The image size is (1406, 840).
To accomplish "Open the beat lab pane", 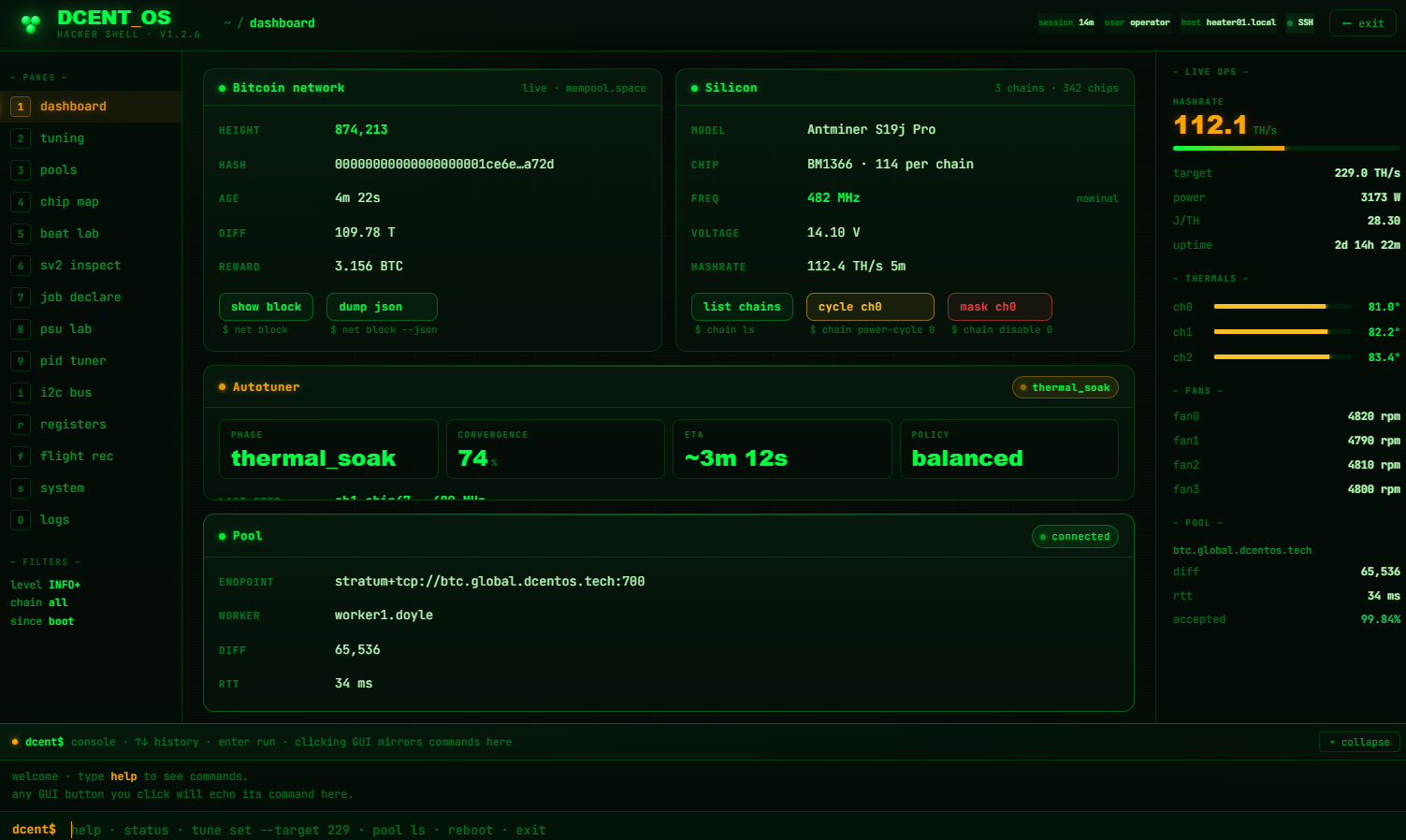I will coord(91,234).
